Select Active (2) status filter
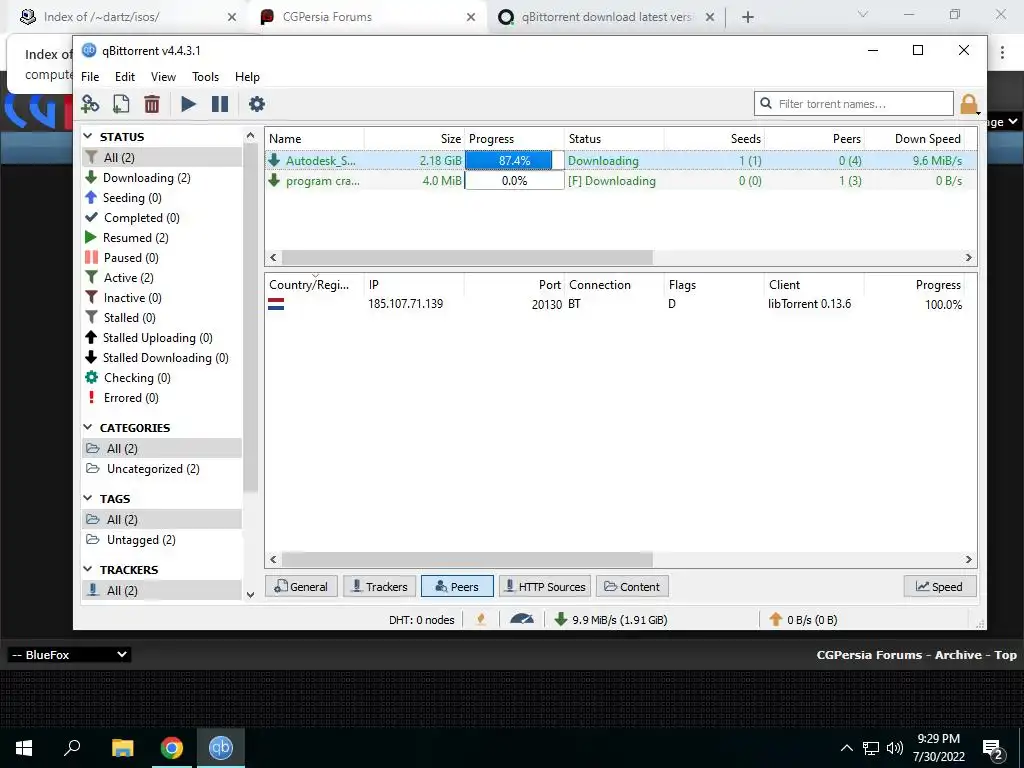Viewport: 1024px width, 768px height. (129, 278)
